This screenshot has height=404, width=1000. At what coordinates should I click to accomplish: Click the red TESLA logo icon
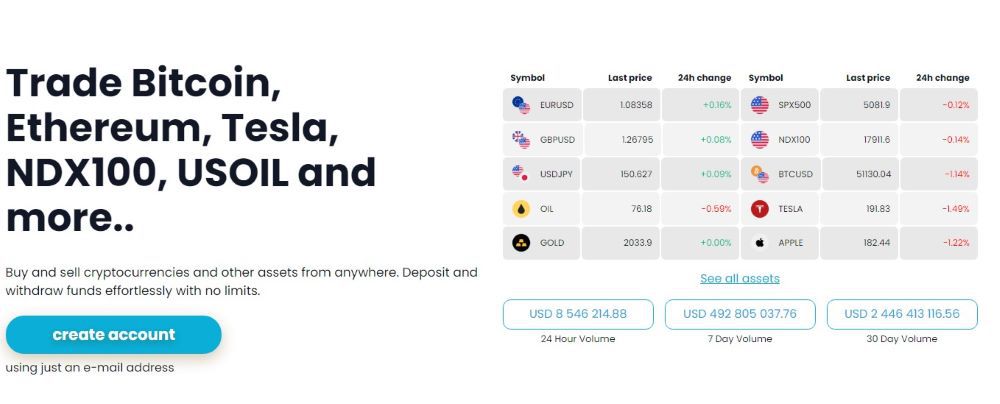coord(759,209)
